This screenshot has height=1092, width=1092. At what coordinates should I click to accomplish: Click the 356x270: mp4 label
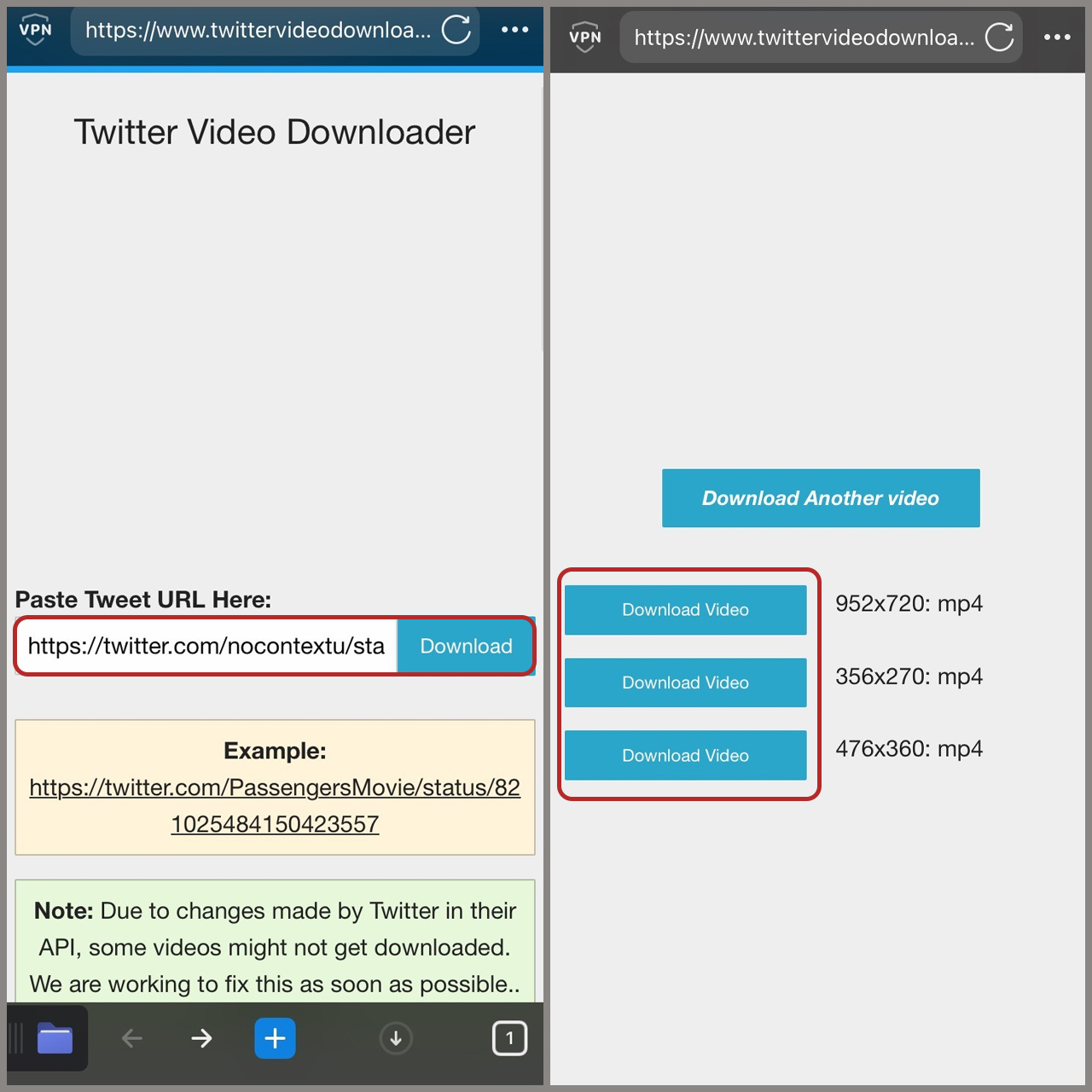click(x=909, y=677)
